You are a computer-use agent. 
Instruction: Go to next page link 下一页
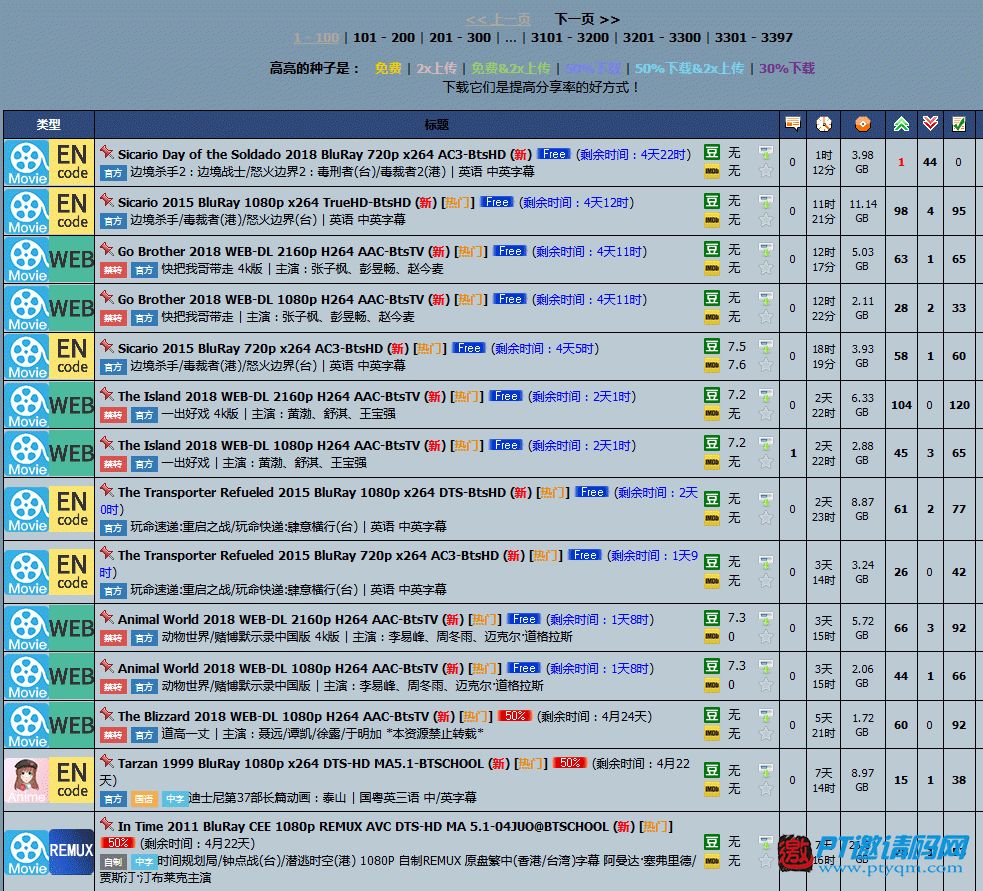[587, 19]
